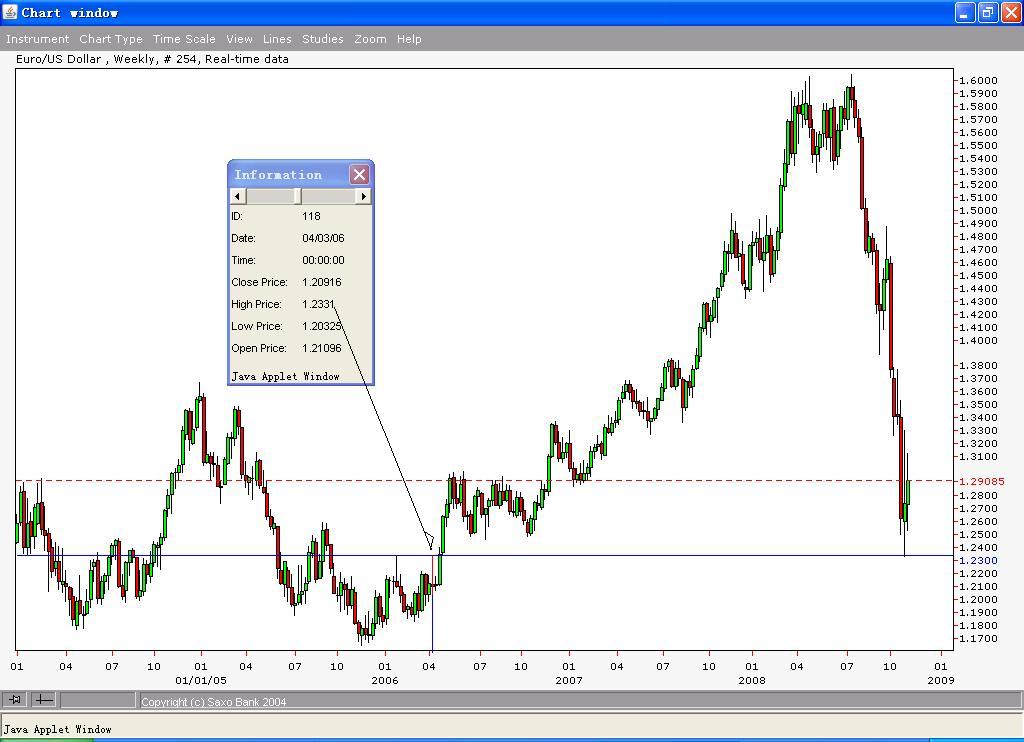1024x742 pixels.
Task: Click the ID value 118
Action: (x=311, y=216)
